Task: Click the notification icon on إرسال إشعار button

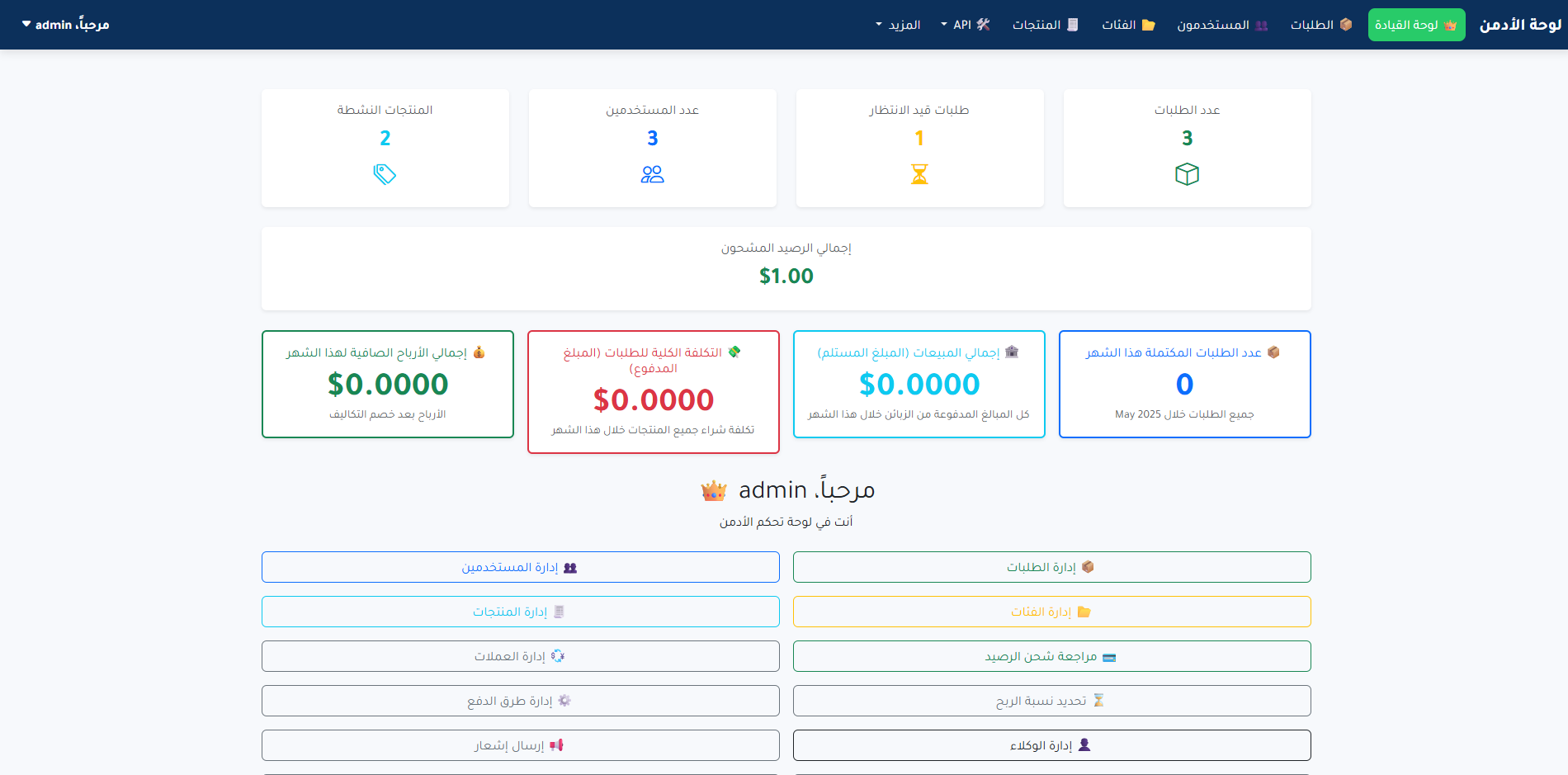Action: [x=560, y=745]
